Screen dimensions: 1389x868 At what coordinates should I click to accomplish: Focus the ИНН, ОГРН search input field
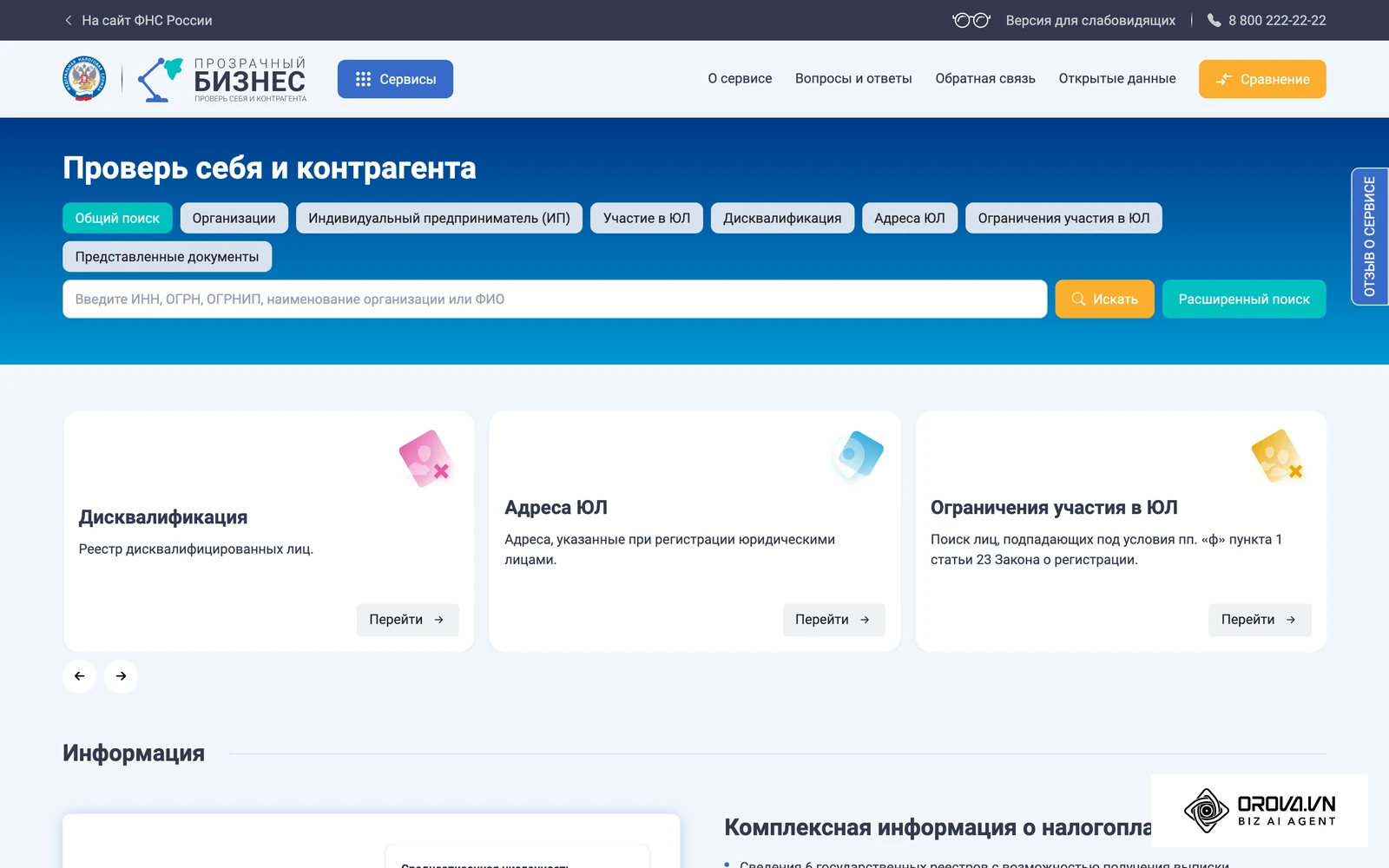click(x=555, y=299)
